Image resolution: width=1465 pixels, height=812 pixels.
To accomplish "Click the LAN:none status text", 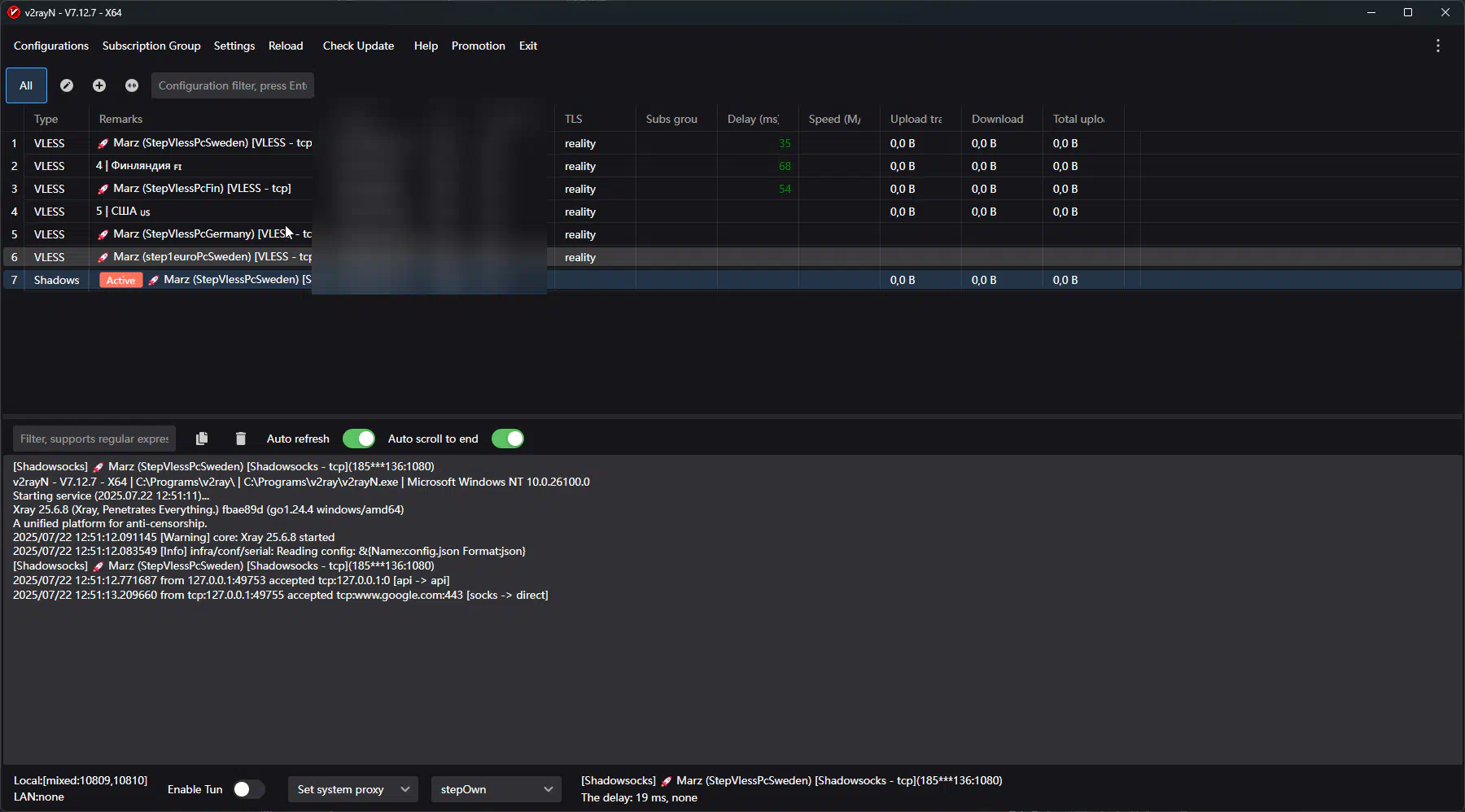I will click(x=39, y=797).
